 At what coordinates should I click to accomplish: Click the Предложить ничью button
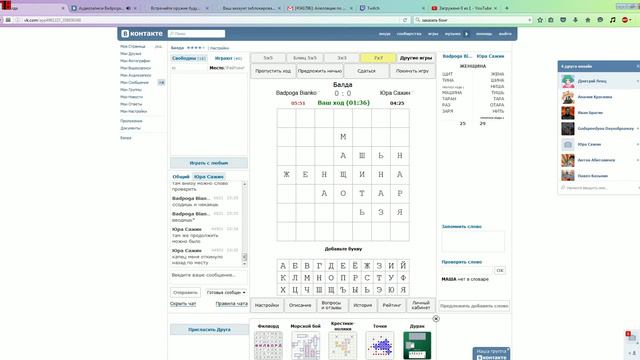(x=320, y=71)
